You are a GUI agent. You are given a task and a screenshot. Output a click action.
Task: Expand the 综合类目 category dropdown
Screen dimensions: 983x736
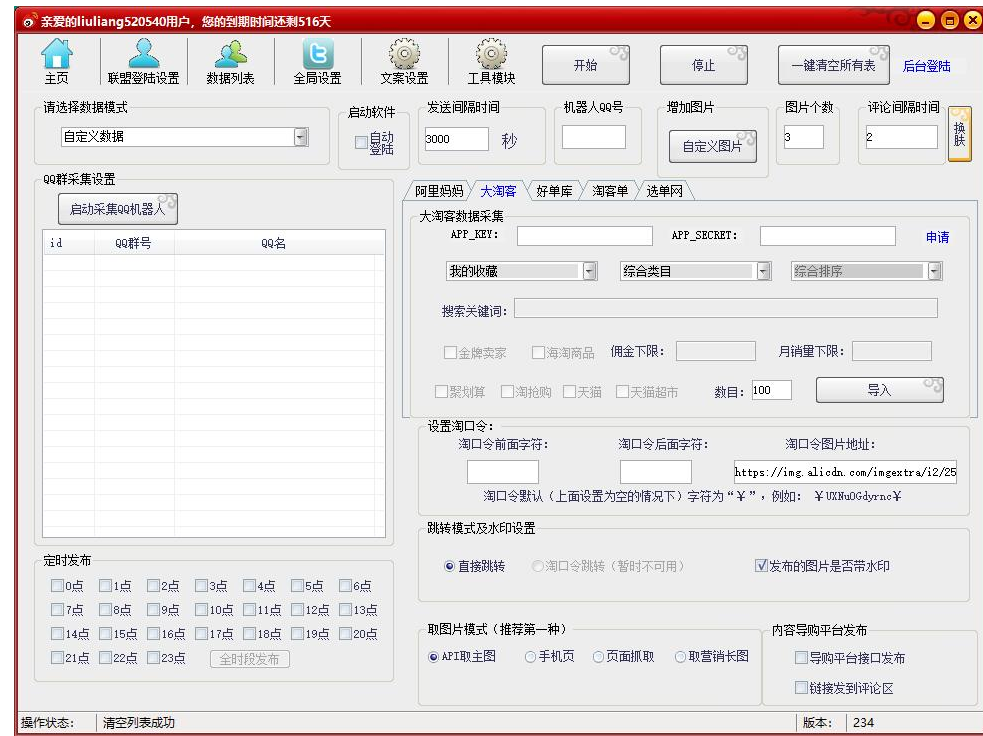pyautogui.click(x=763, y=271)
